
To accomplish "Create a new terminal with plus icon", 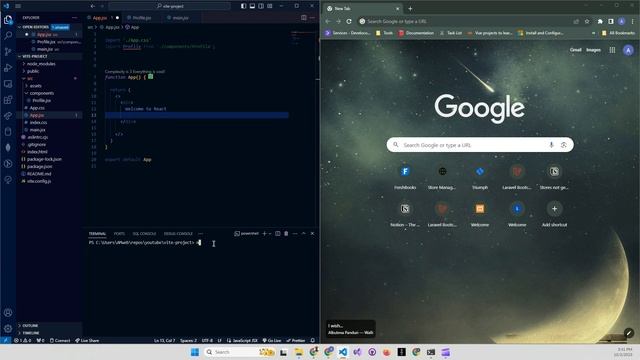I will pos(264,233).
